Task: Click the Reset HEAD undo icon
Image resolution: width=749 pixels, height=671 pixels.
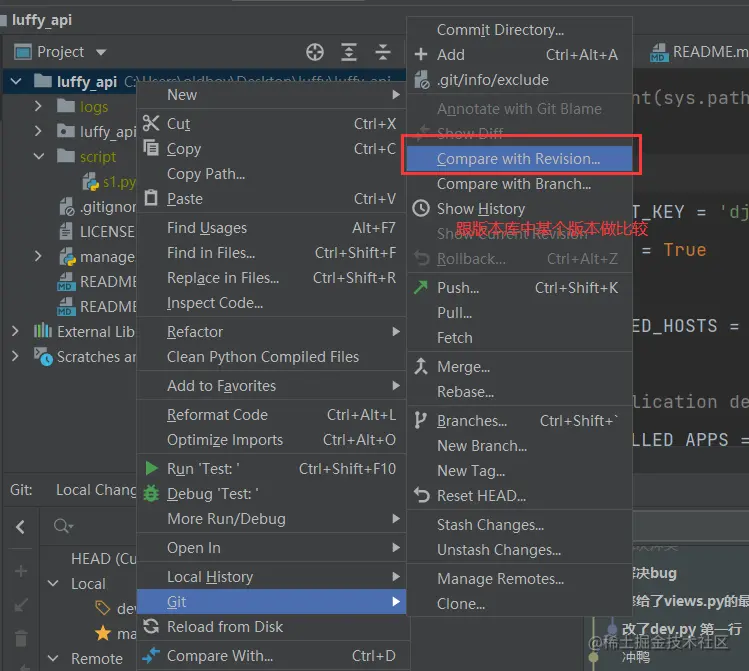Action: [421, 495]
